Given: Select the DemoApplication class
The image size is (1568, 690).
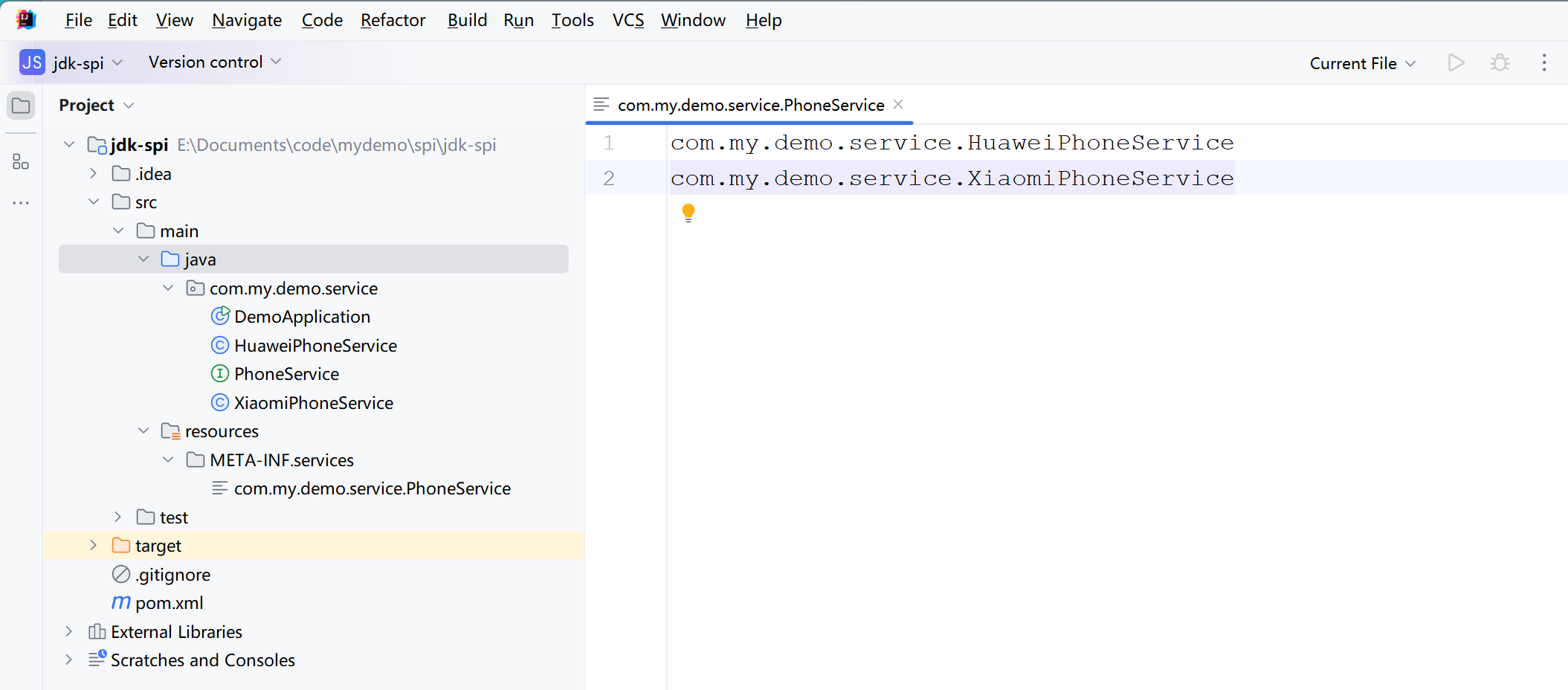Looking at the screenshot, I should (302, 317).
